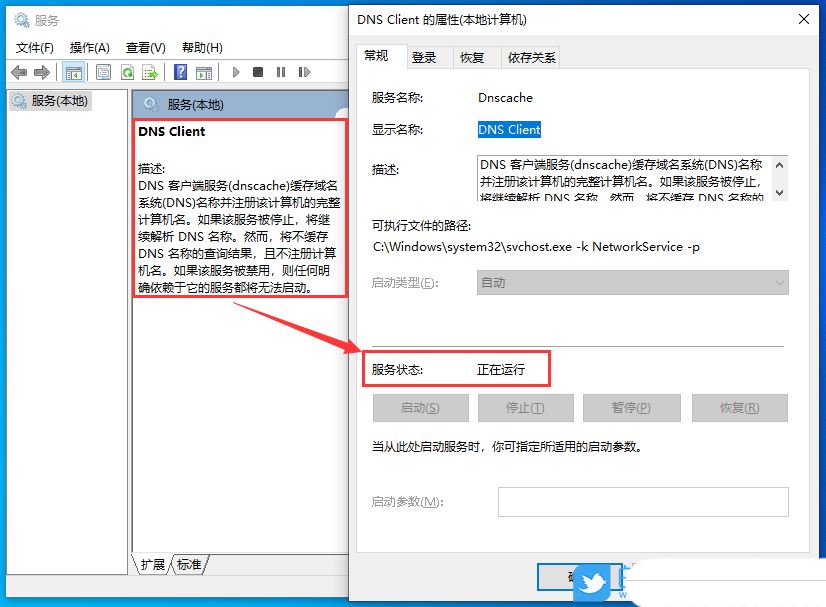This screenshot has height=607, width=826.
Task: Toggle the Show/Hide Console Tree icon
Action: tap(73, 71)
